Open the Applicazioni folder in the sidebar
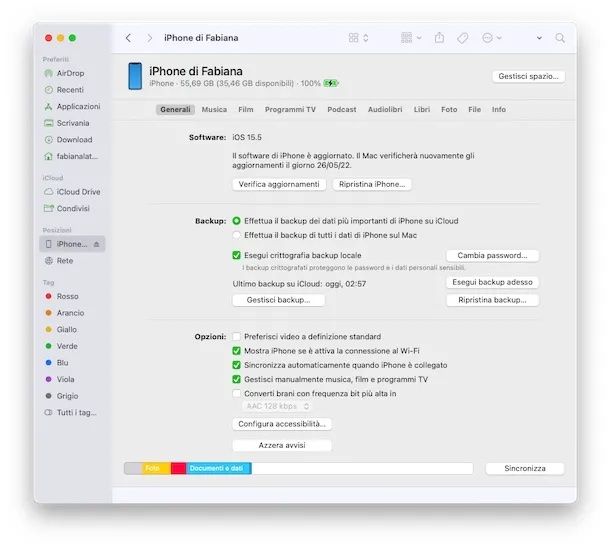 point(73,107)
